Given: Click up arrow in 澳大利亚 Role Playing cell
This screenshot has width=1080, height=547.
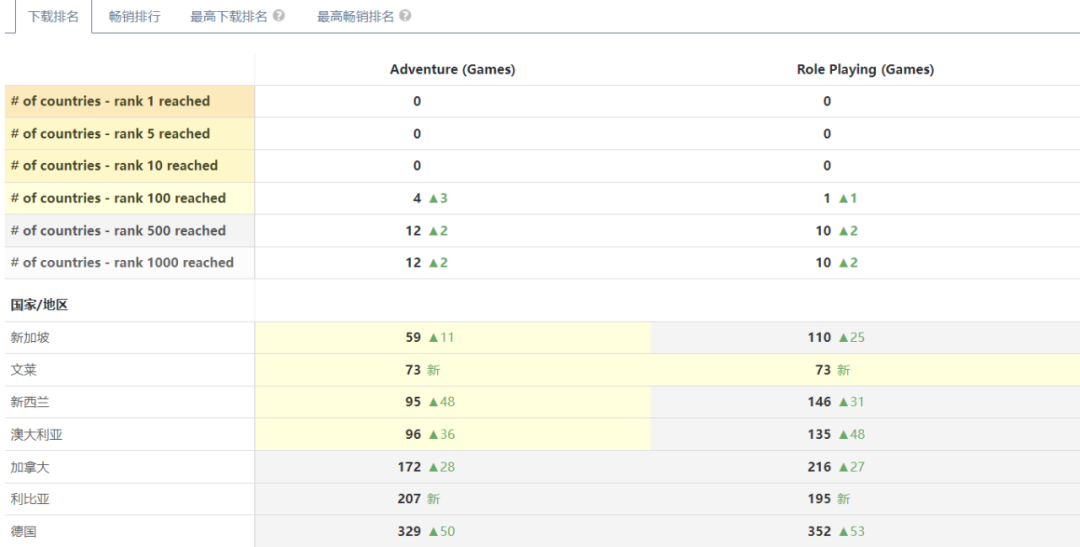Looking at the screenshot, I should 844,435.
